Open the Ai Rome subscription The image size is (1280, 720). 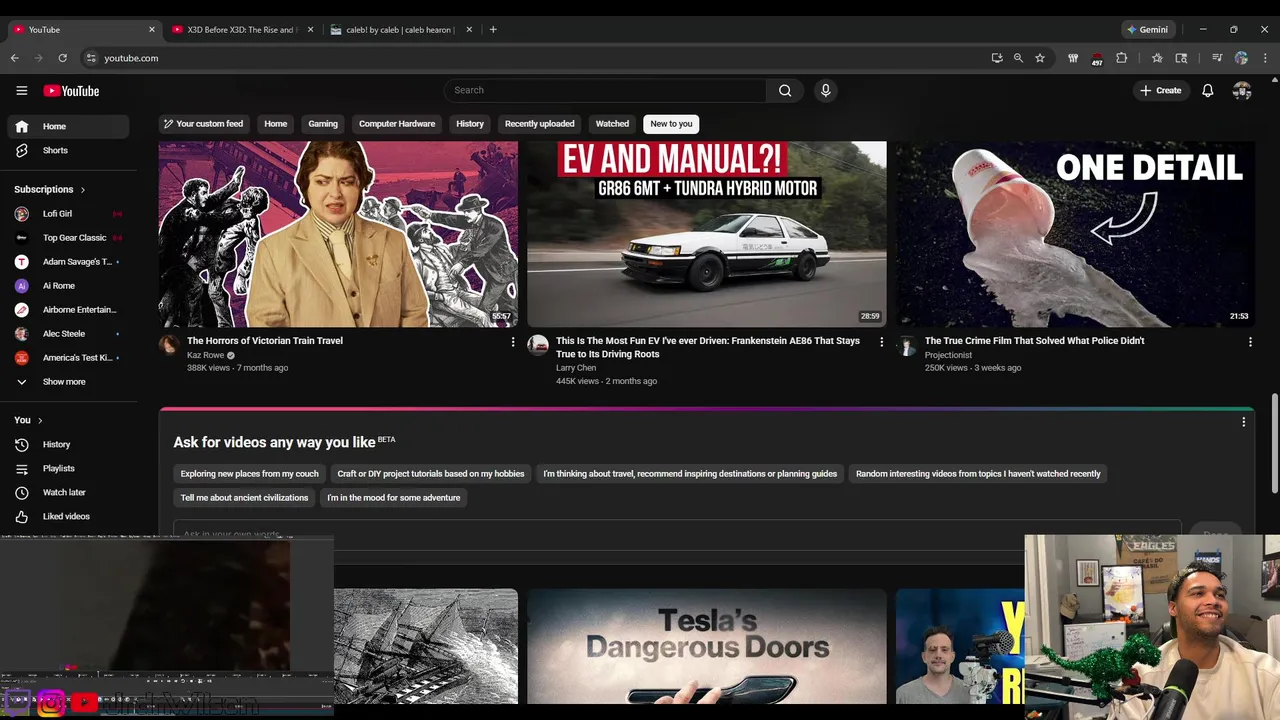[x=68, y=285]
